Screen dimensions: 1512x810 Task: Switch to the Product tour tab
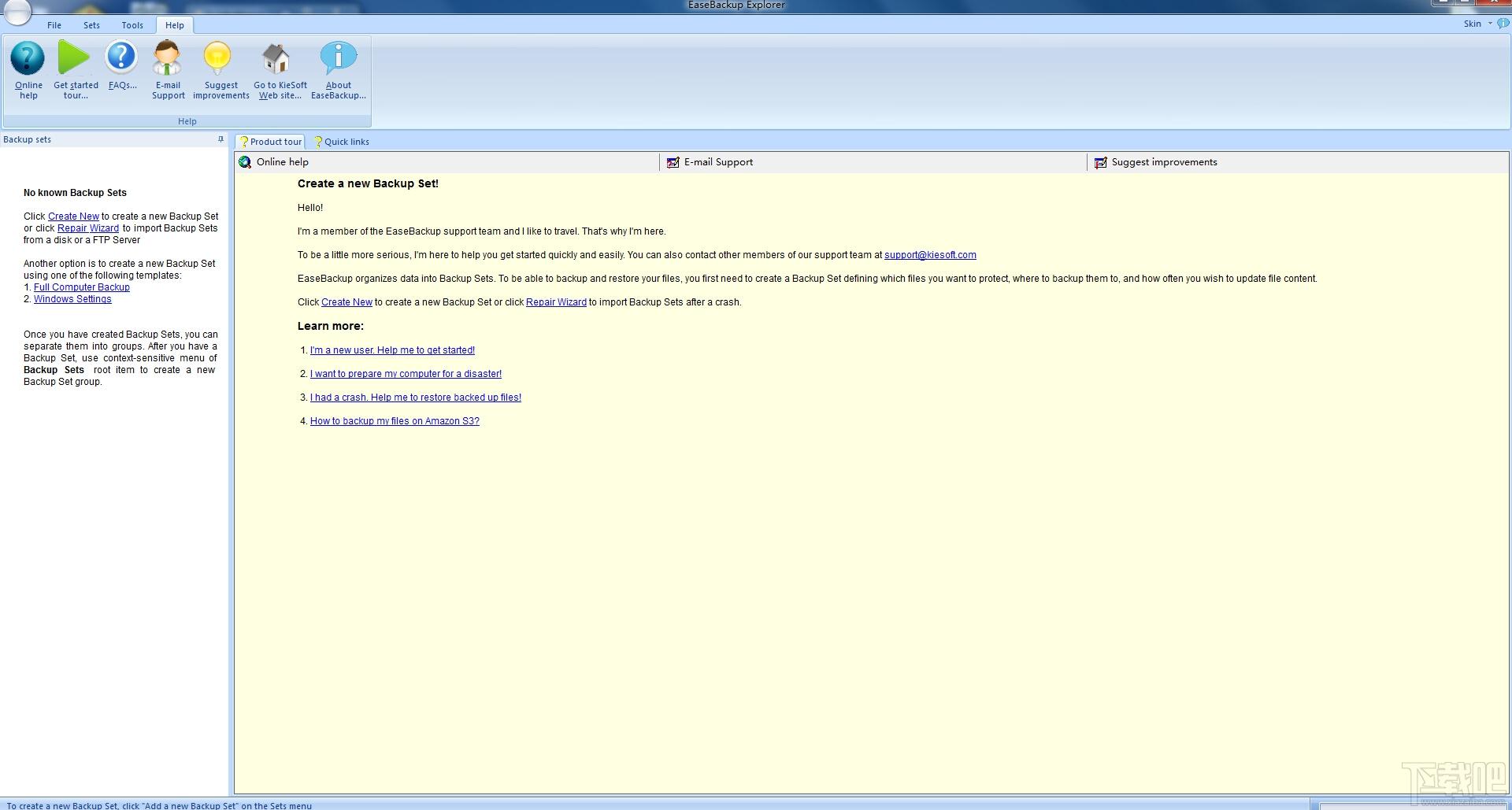click(x=270, y=142)
